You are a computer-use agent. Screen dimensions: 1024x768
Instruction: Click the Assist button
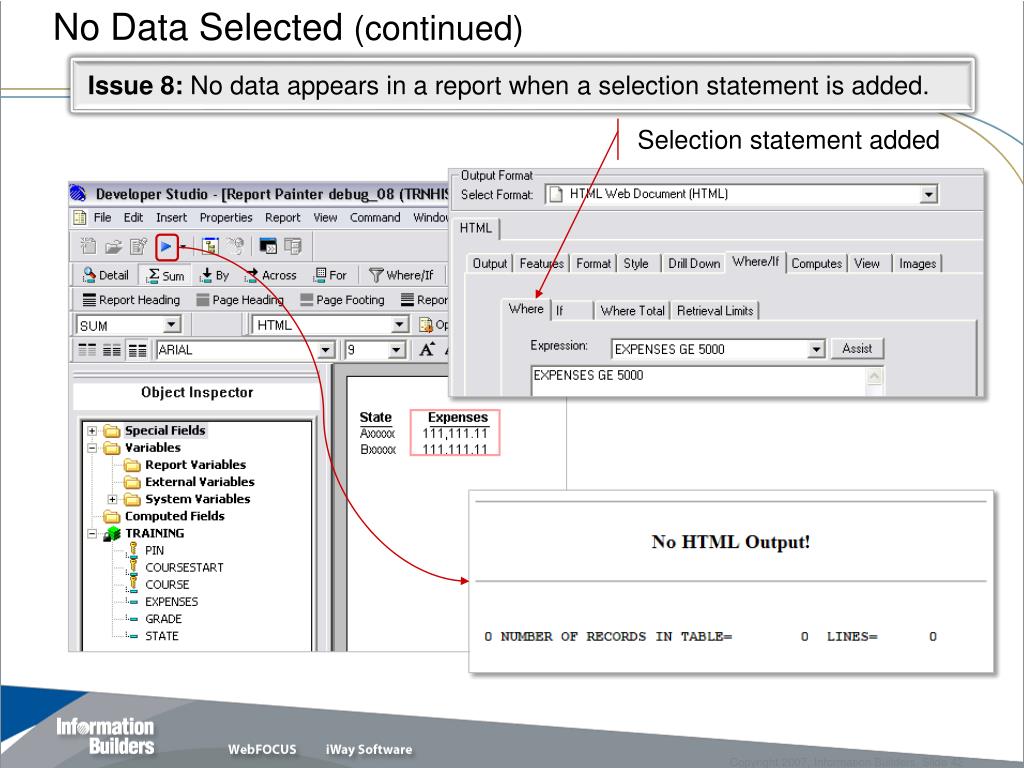(857, 349)
